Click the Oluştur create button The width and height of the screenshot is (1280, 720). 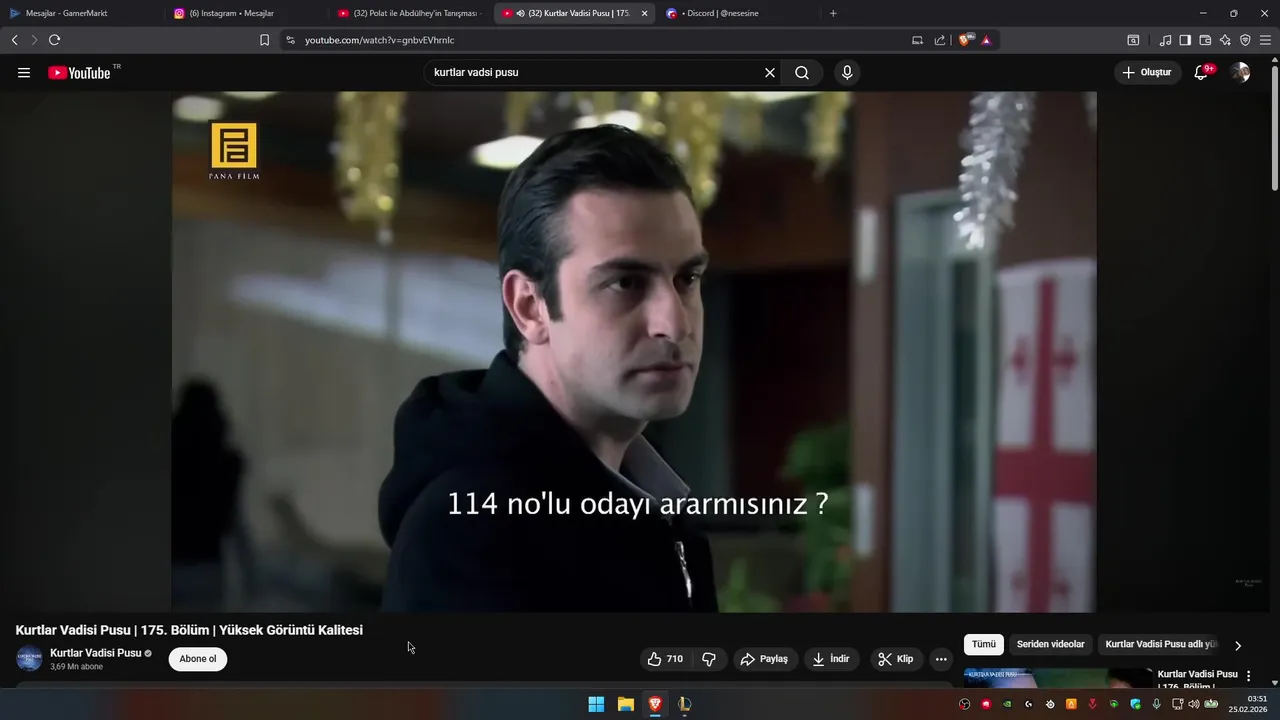tap(1147, 73)
